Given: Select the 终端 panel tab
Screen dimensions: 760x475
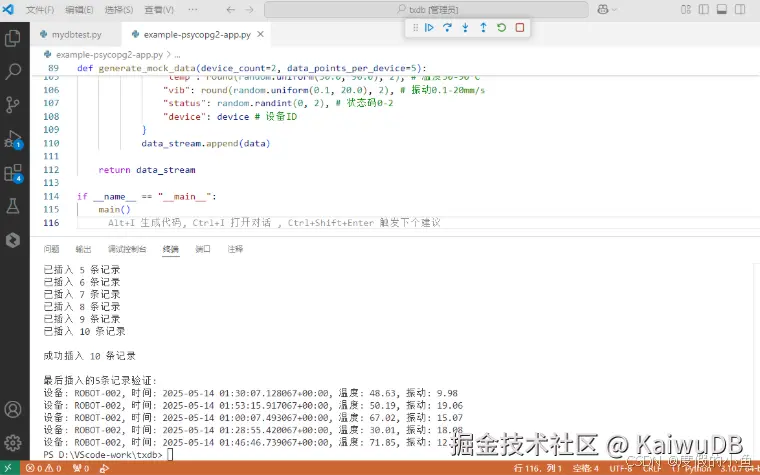Looking at the screenshot, I should pyautogui.click(x=171, y=249).
